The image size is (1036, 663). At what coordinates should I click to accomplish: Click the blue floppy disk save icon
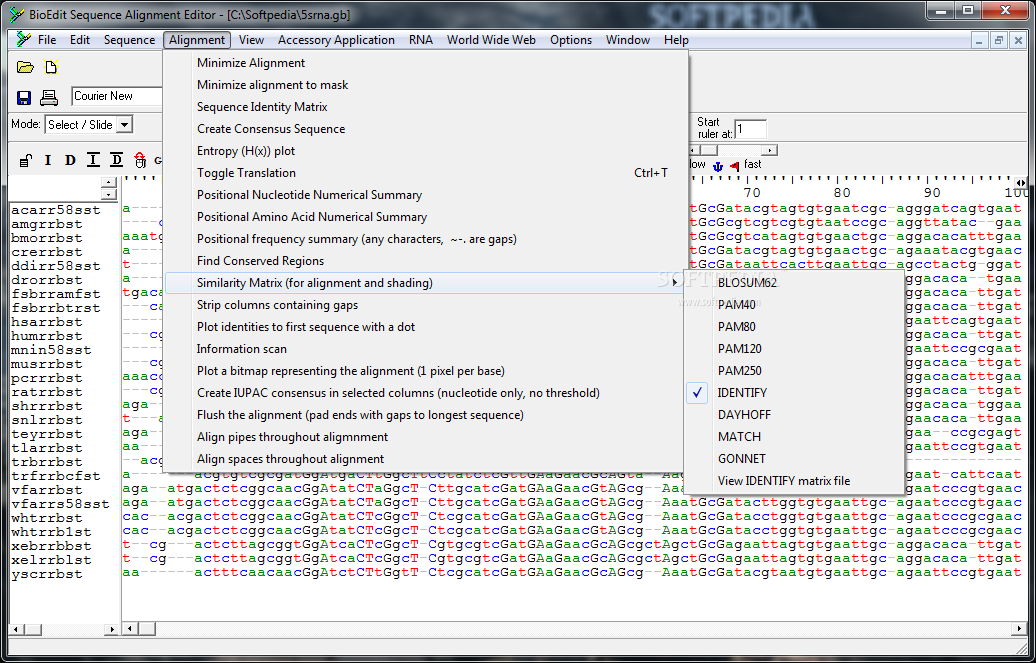[24, 98]
